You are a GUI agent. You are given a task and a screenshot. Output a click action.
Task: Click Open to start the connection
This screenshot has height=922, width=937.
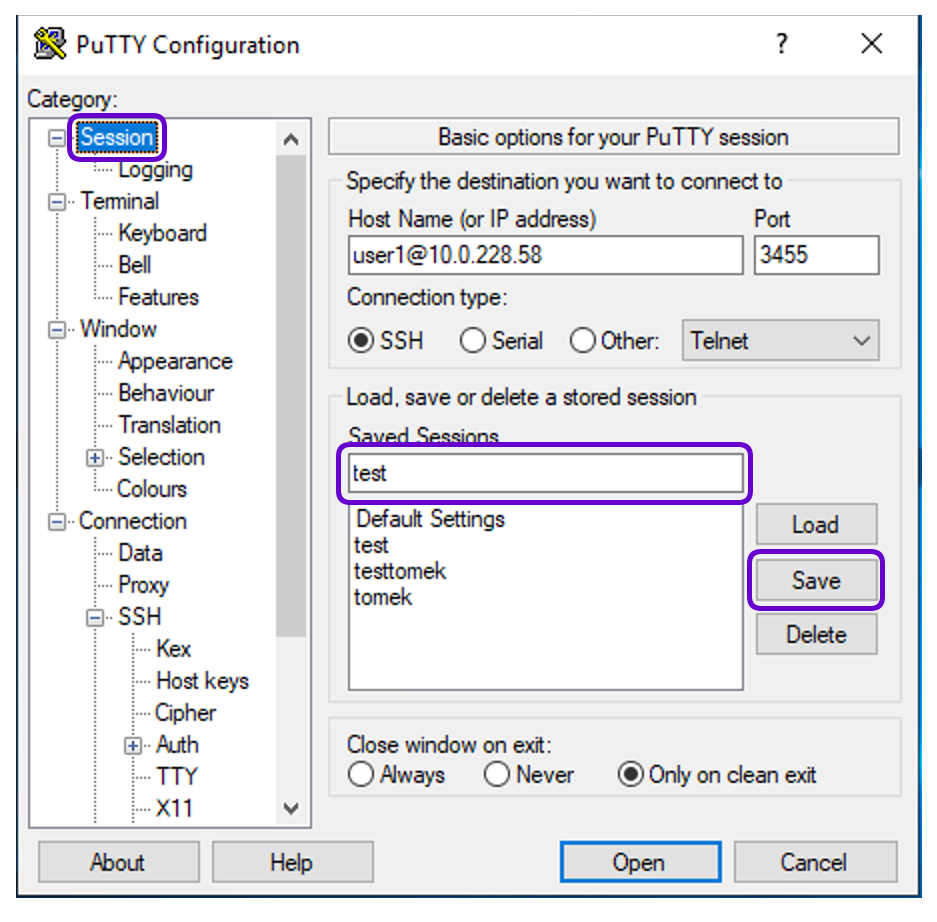640,862
